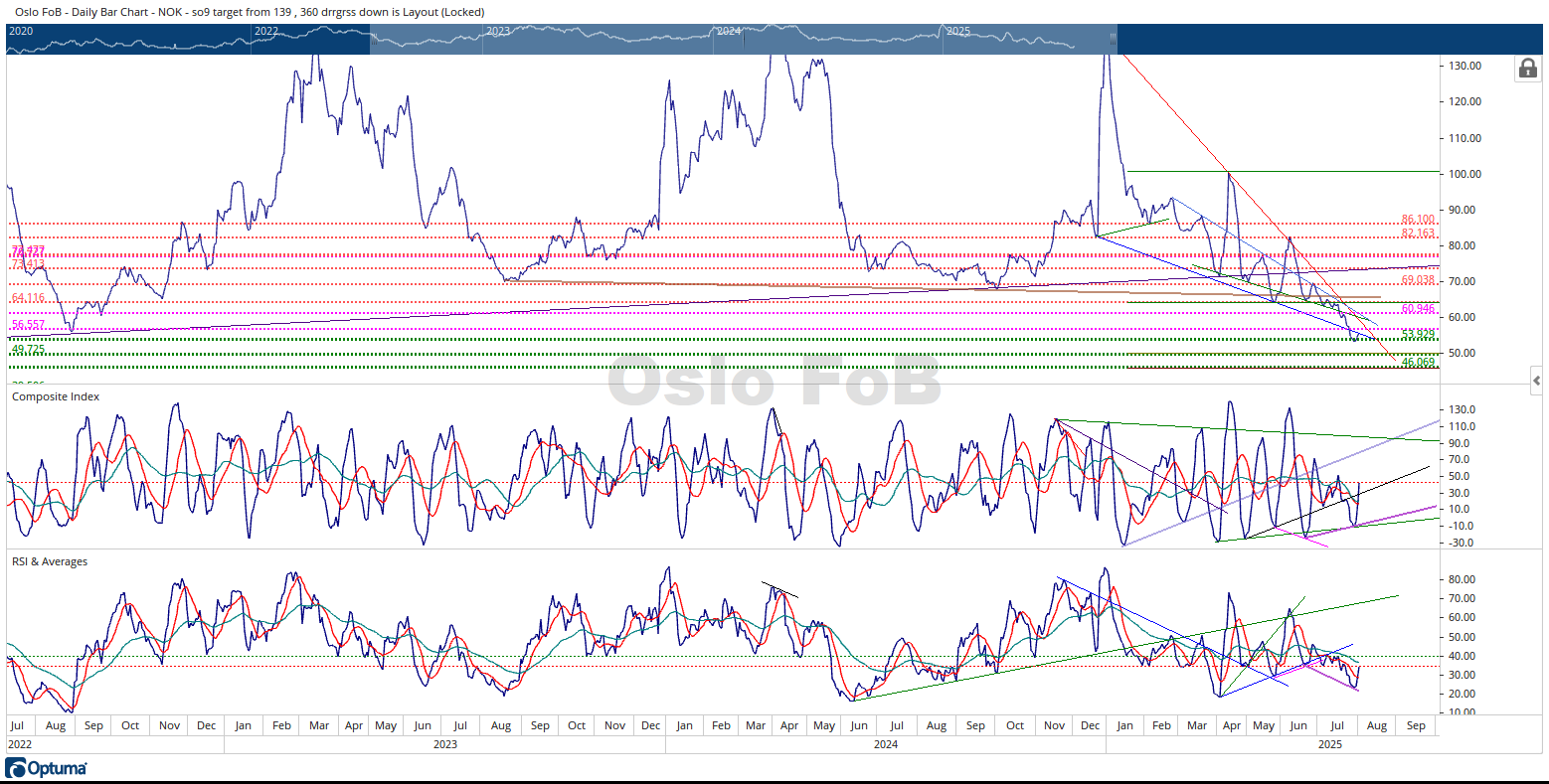
Task: Click the 2022 marker in overview timeline
Action: (x=266, y=31)
